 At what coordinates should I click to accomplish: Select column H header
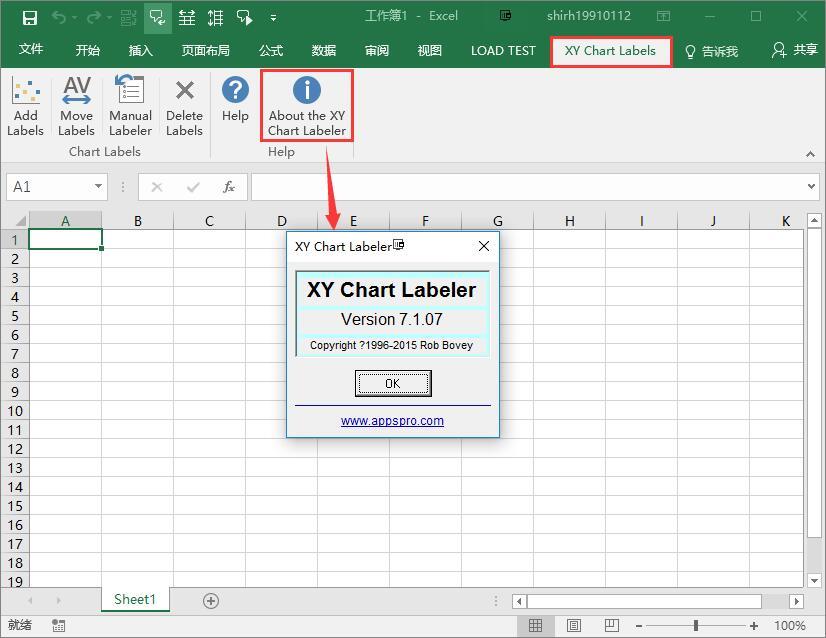coord(569,221)
